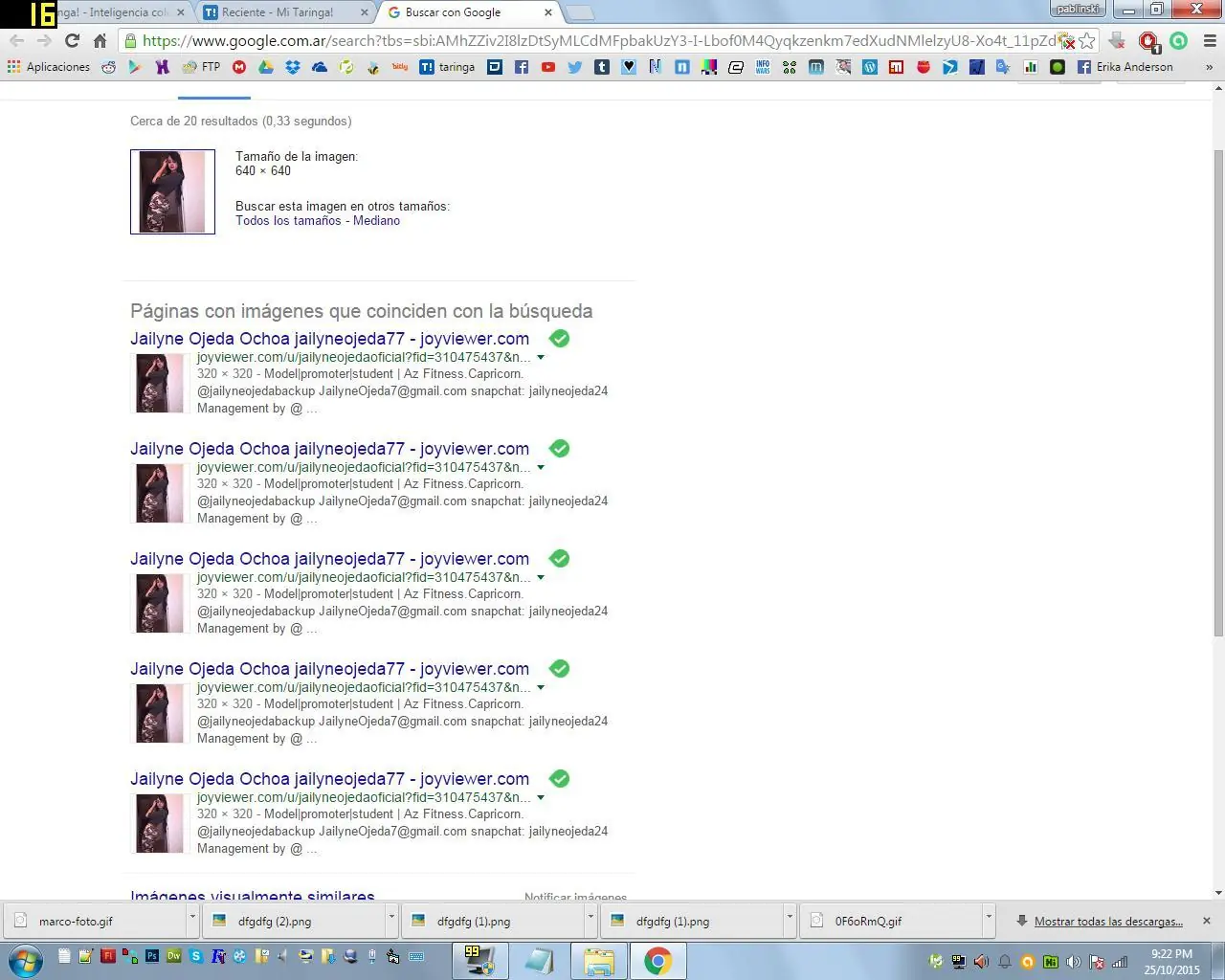
Task: Click the green safety checkmark on first result
Action: pyautogui.click(x=560, y=339)
